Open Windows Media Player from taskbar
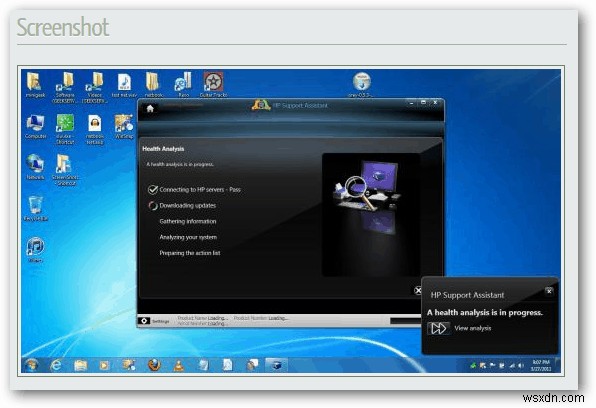Screen dimensions: 596x408 coord(104,365)
